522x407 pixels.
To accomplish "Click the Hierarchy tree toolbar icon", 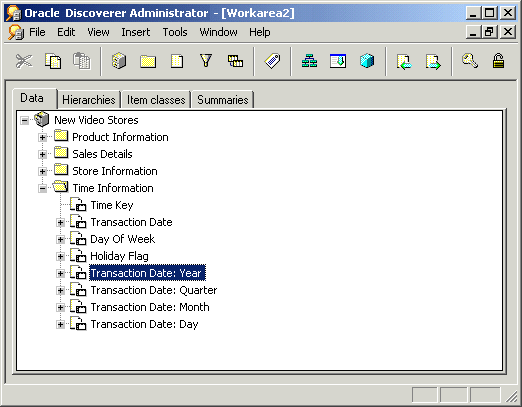I will [x=309, y=61].
